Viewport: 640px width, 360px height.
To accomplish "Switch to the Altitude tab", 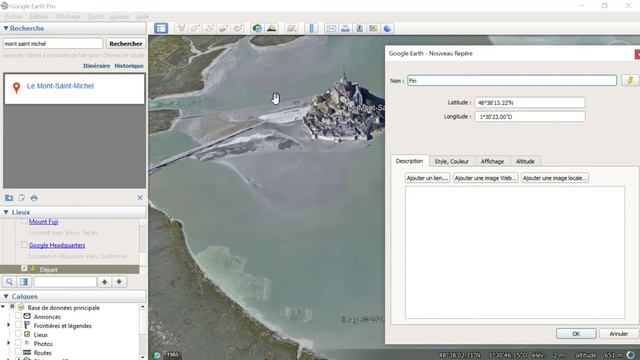I will coord(525,162).
